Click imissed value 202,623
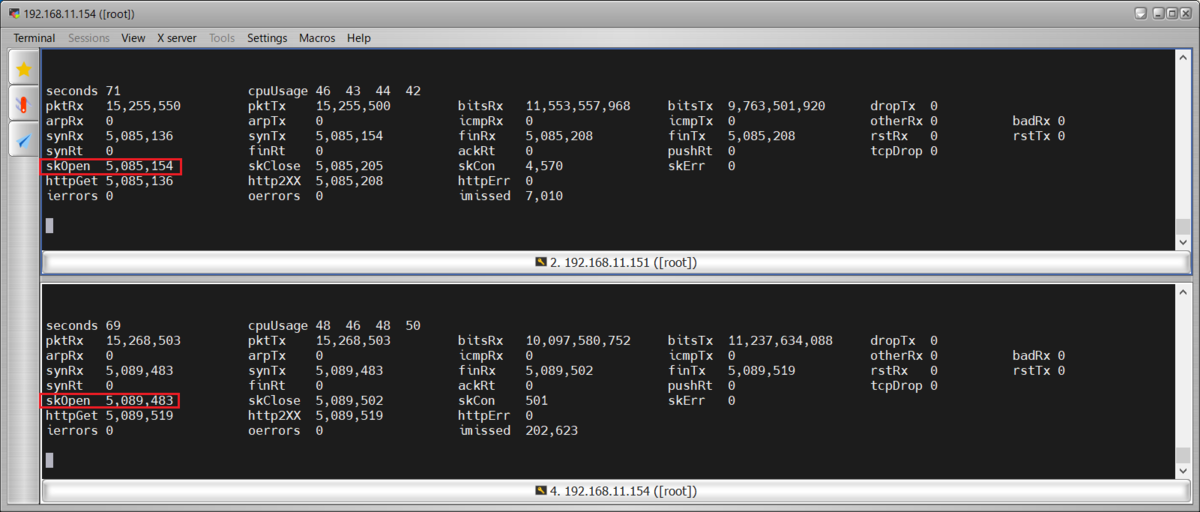The image size is (1200, 512). click(552, 431)
